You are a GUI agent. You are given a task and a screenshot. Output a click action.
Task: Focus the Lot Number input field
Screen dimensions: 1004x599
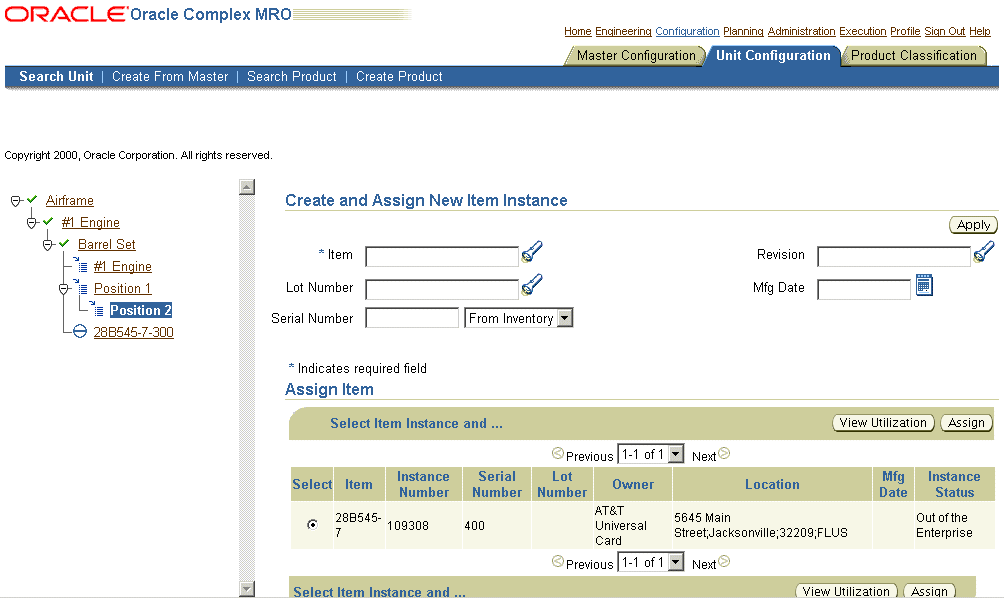[442, 289]
